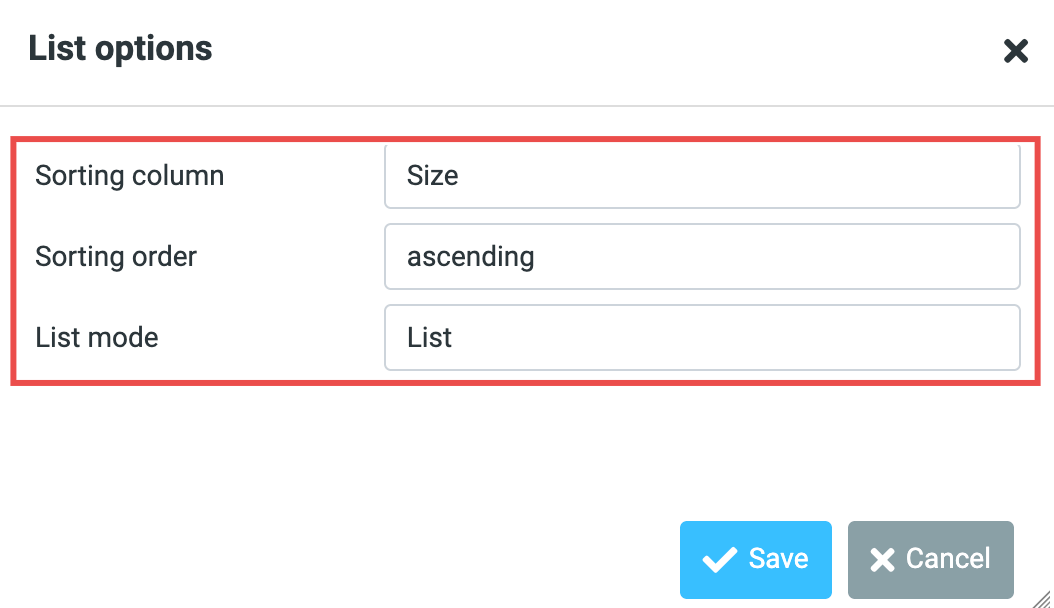This screenshot has width=1054, height=608.
Task: Cancel the list options changes
Action: (x=931, y=559)
